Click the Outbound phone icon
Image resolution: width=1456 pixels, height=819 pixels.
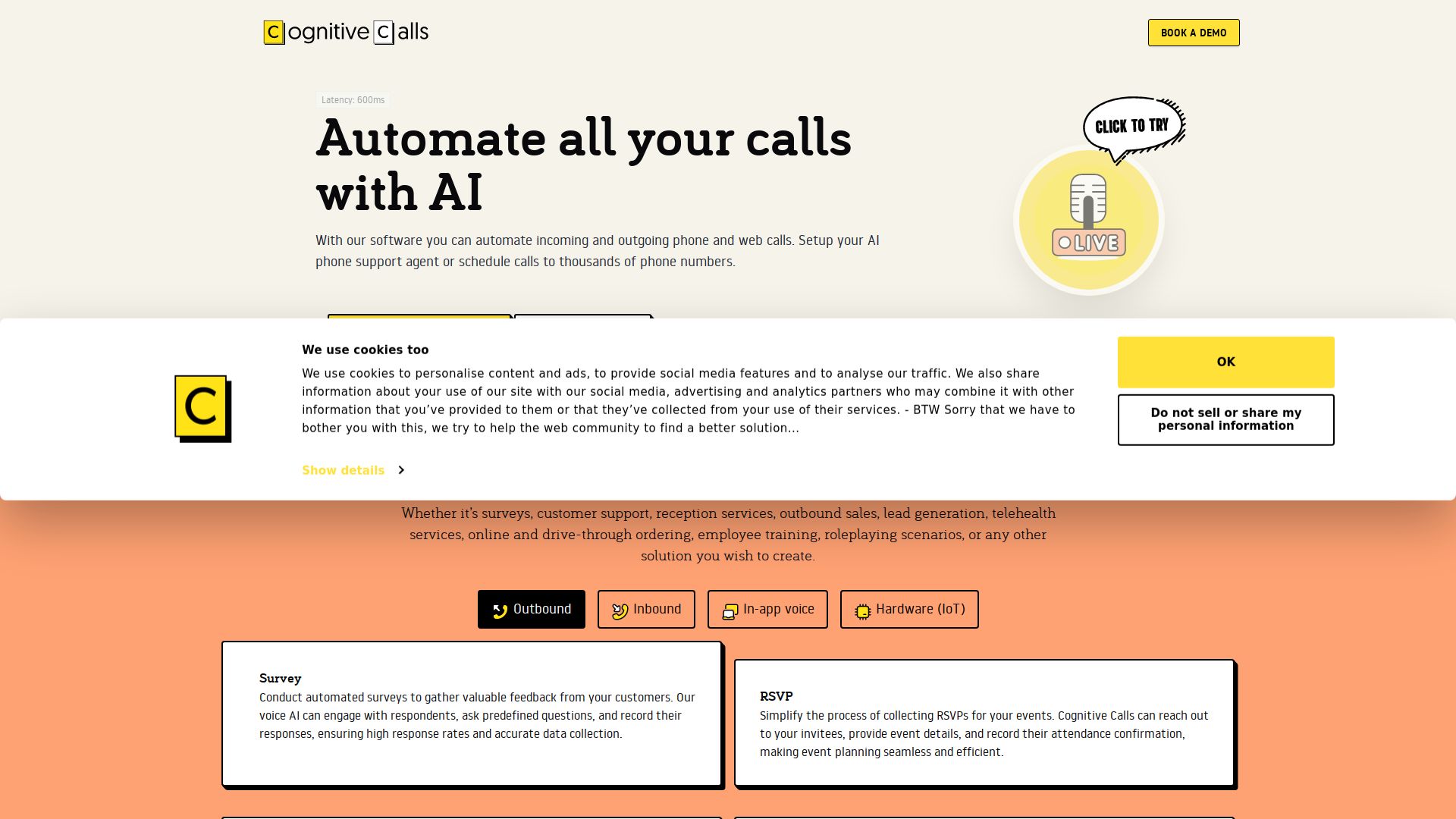[500, 610]
